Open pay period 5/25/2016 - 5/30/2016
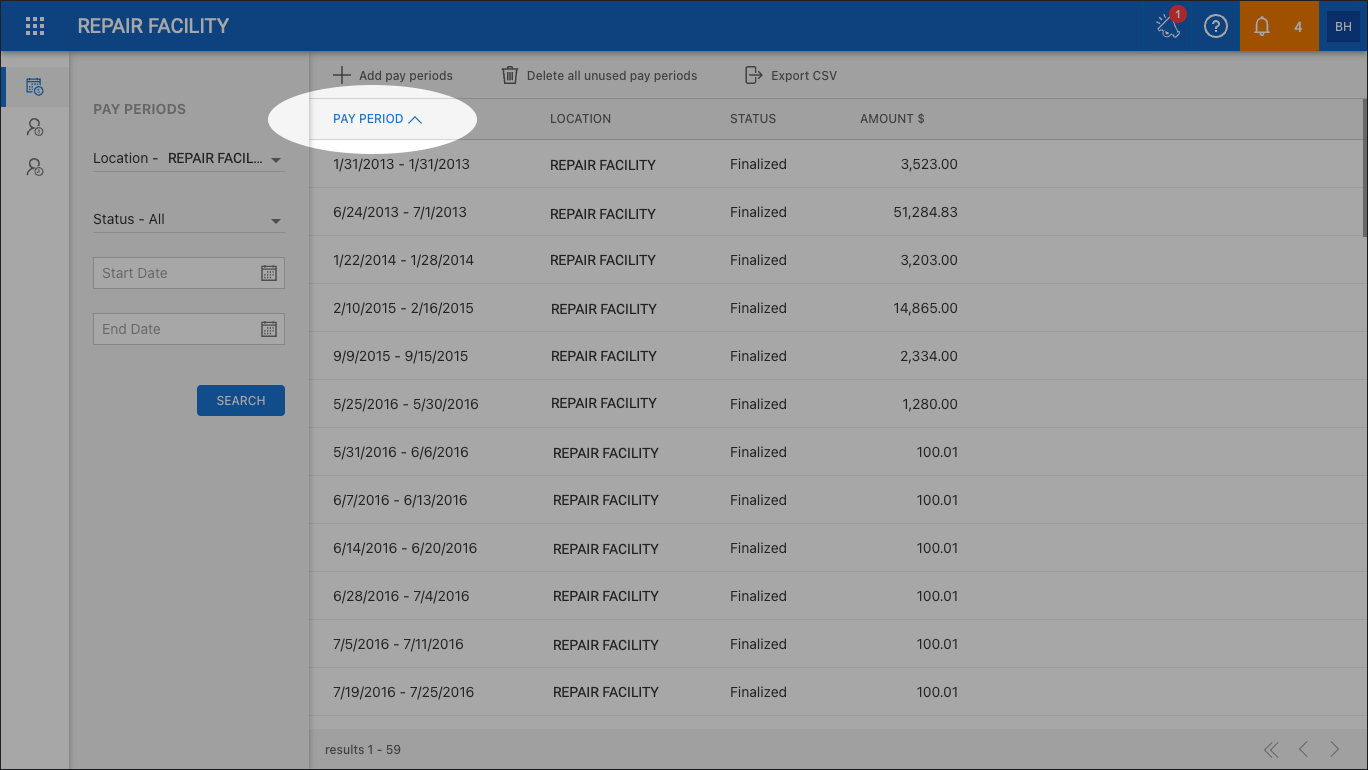 (x=406, y=404)
